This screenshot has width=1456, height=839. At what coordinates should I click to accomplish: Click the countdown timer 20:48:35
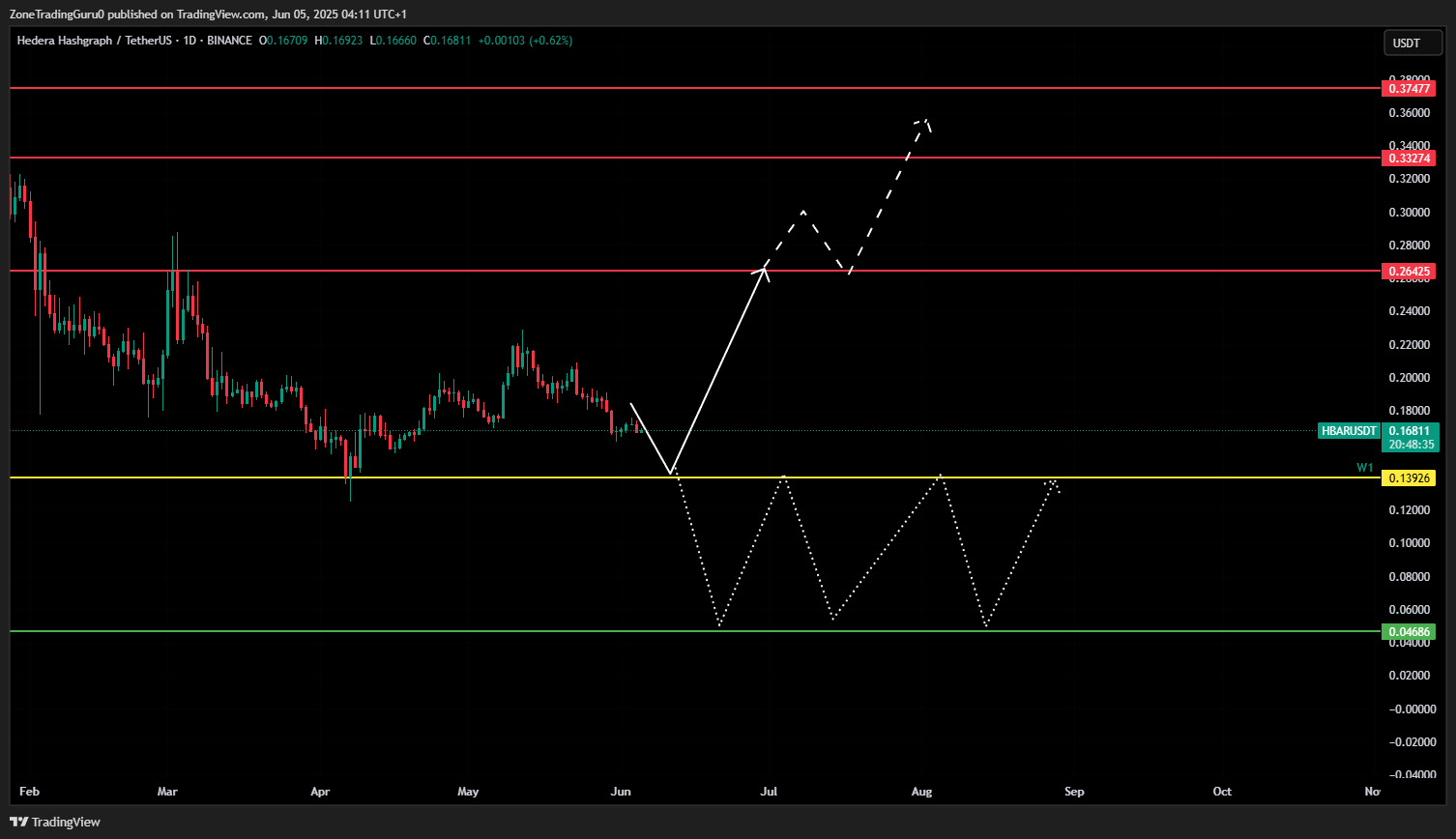(x=1411, y=445)
